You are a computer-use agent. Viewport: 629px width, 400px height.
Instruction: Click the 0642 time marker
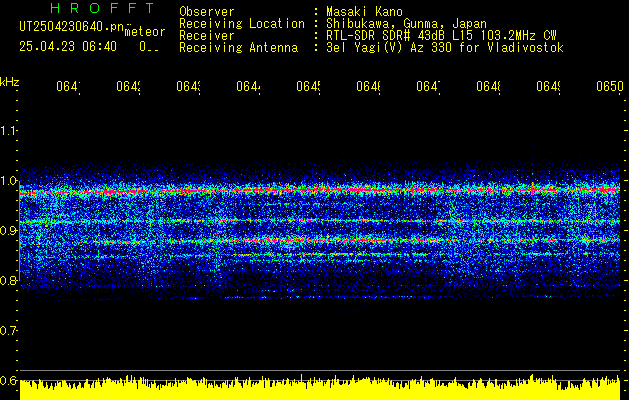click(x=128, y=86)
